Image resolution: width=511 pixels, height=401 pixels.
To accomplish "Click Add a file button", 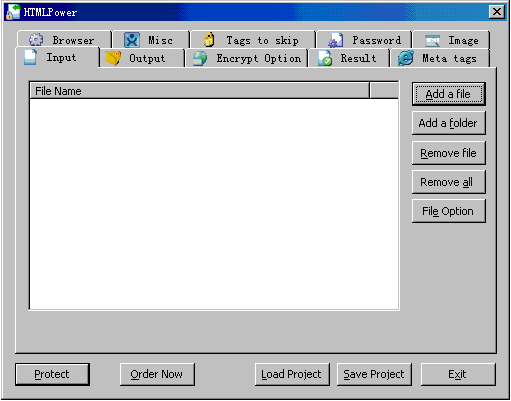I will point(449,94).
